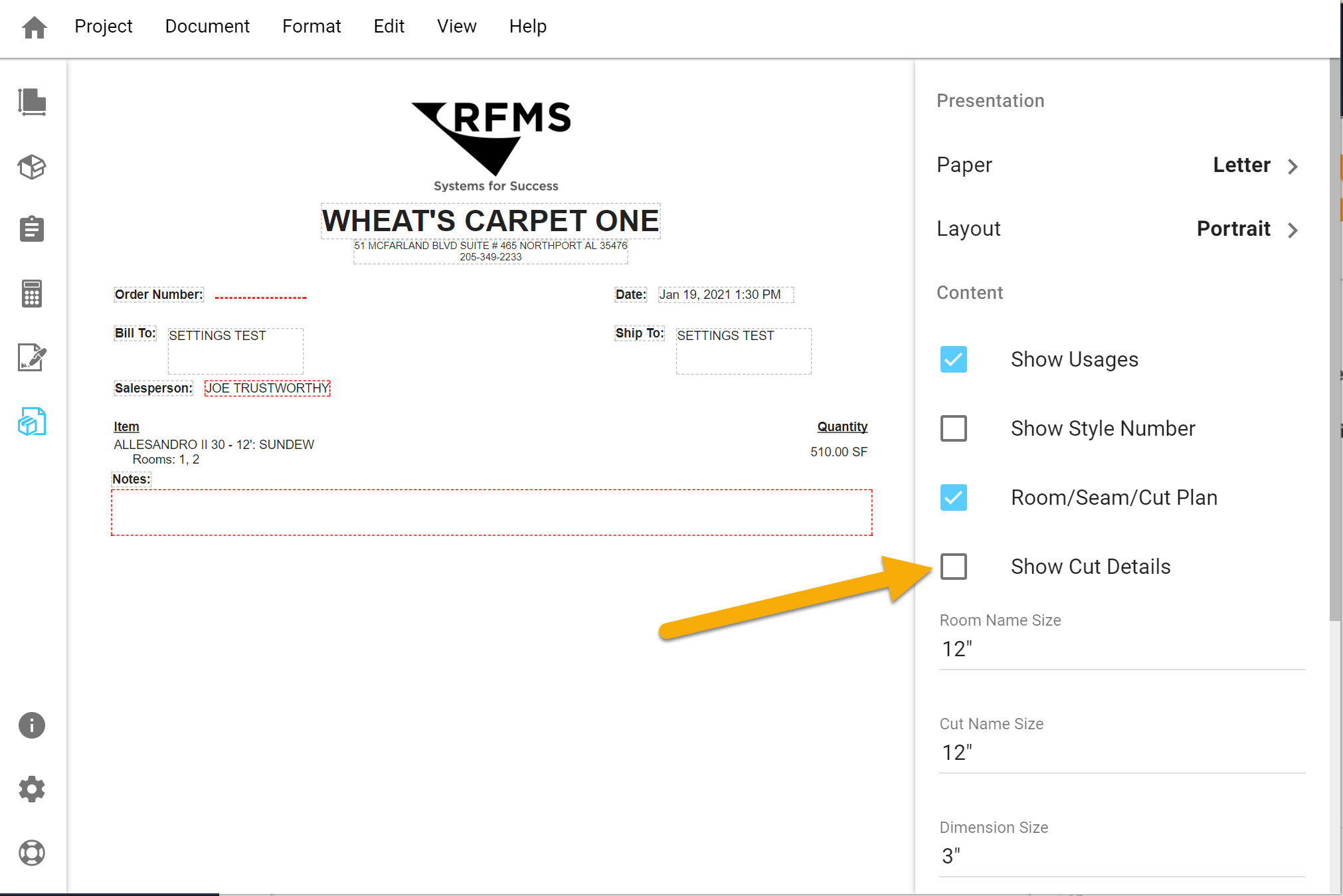1343x896 pixels.
Task: Click the Bill To SETTINGS TEST box
Action: click(236, 351)
